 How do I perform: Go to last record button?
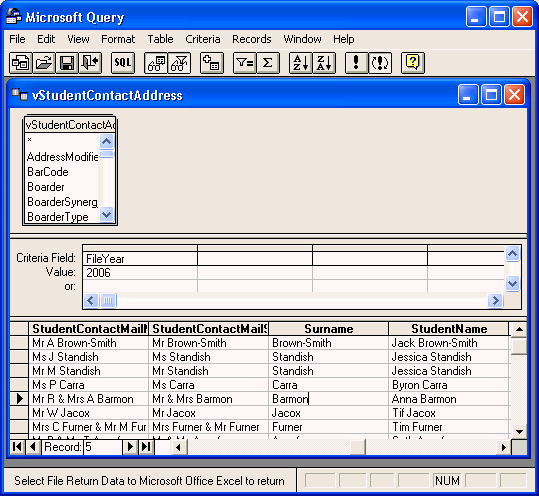(147, 447)
